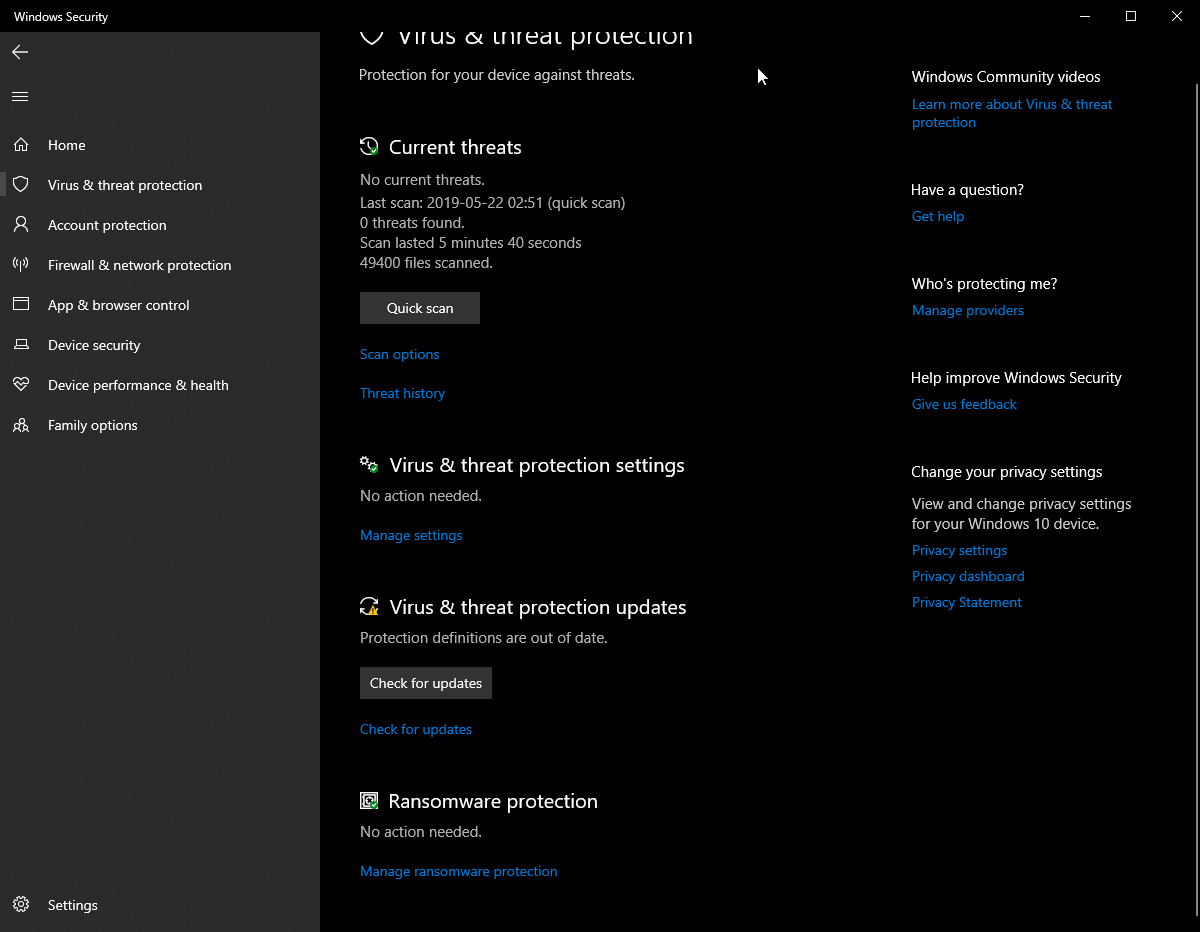
Task: Click the Account protection person icon
Action: [21, 225]
